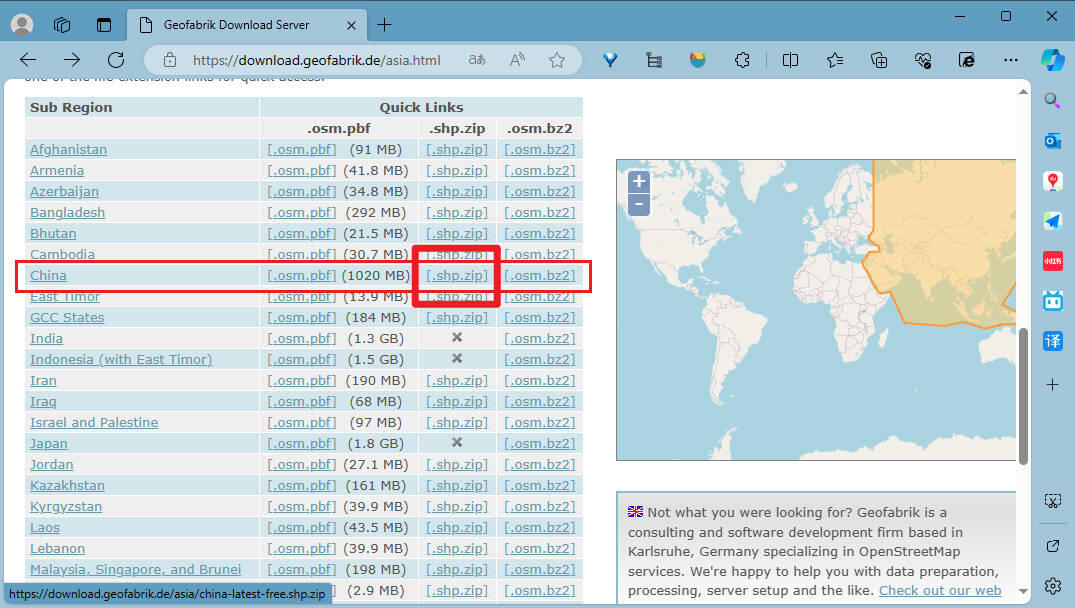Open sidebar settings gear
Viewport: 1075px width, 608px height.
tap(1052, 586)
